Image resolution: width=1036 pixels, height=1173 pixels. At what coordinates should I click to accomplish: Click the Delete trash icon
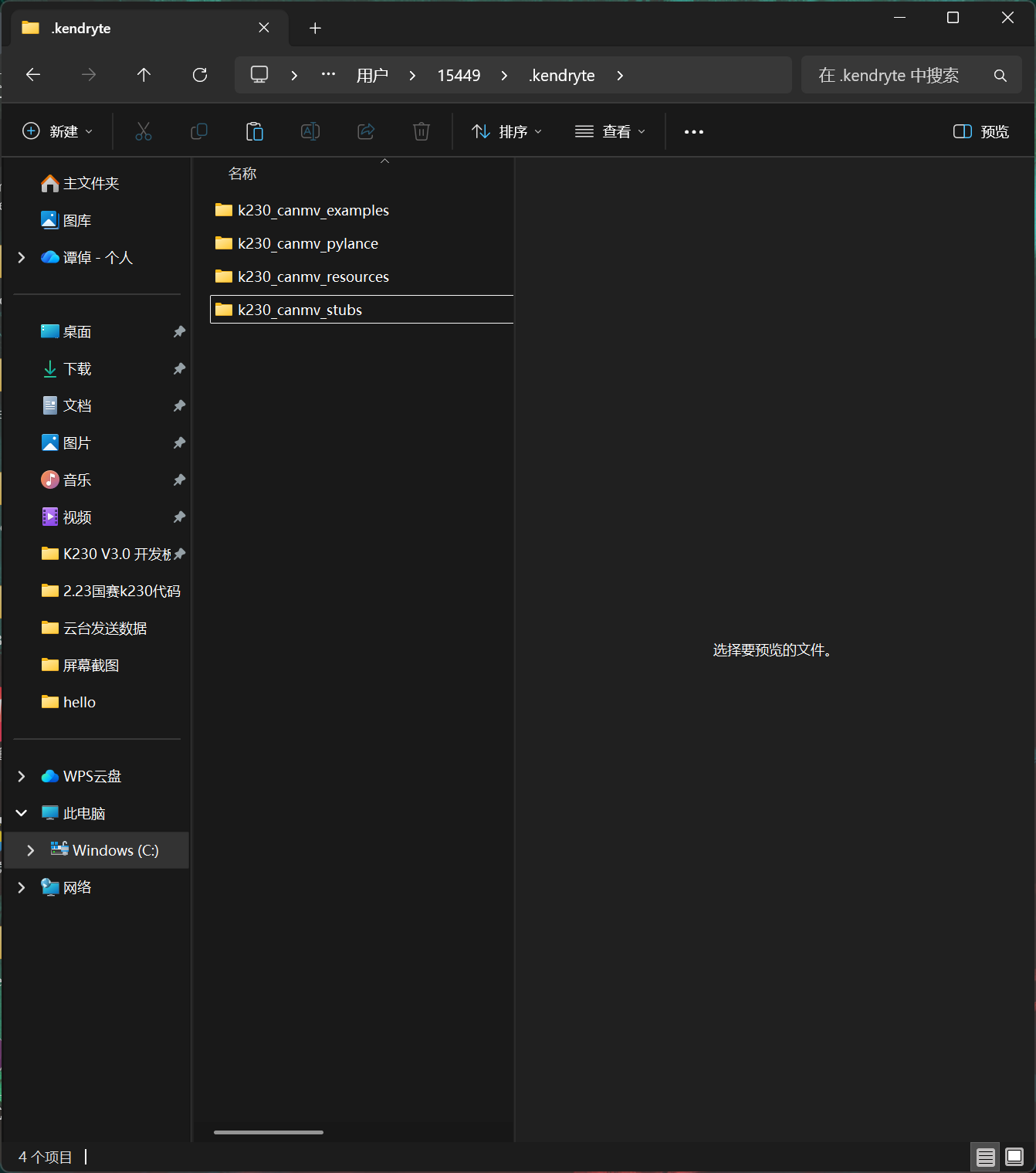click(x=422, y=131)
